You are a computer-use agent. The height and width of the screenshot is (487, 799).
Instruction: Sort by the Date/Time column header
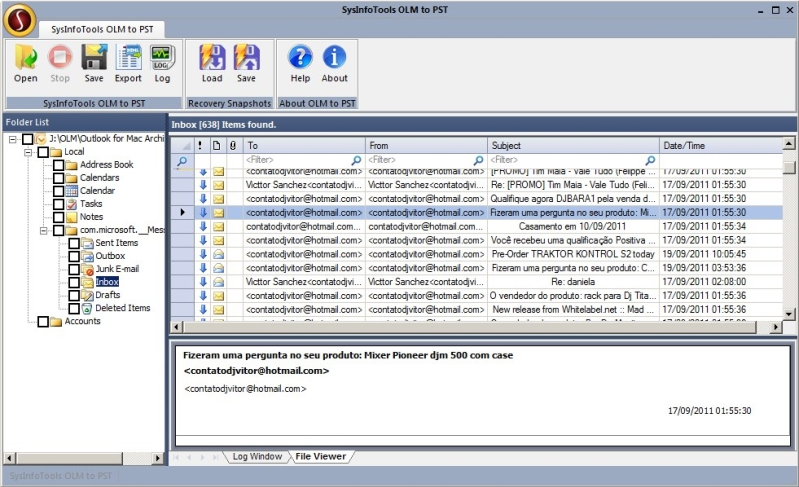coord(721,146)
